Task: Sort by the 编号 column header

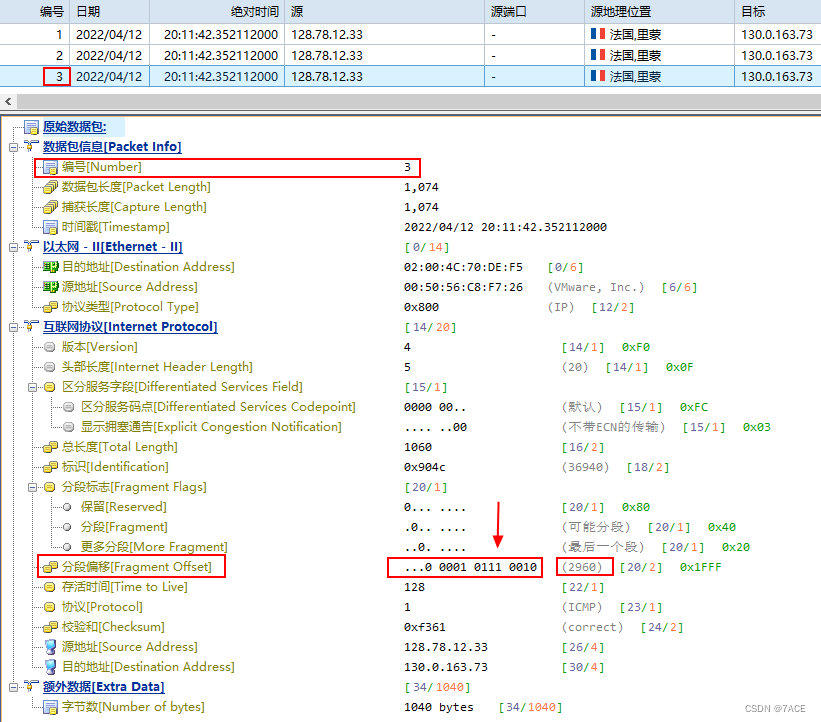Action: click(35, 12)
